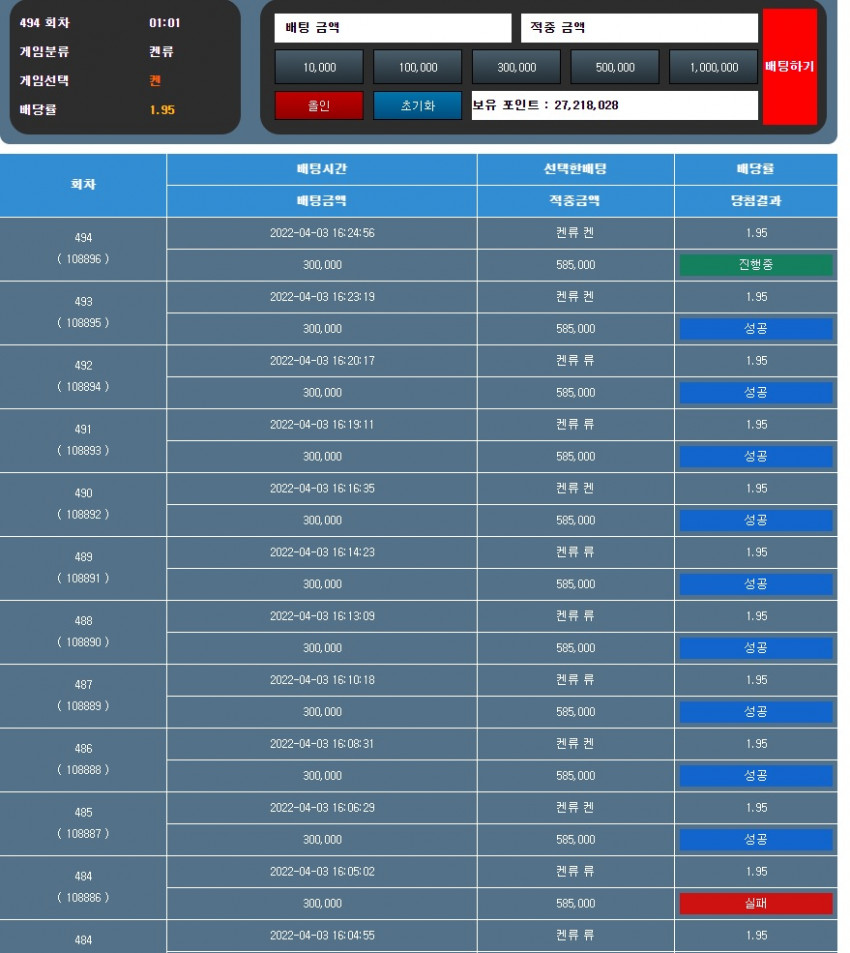Viewport: 850px width, 953px height.
Task: Click the 회차 column header
Action: tap(83, 184)
